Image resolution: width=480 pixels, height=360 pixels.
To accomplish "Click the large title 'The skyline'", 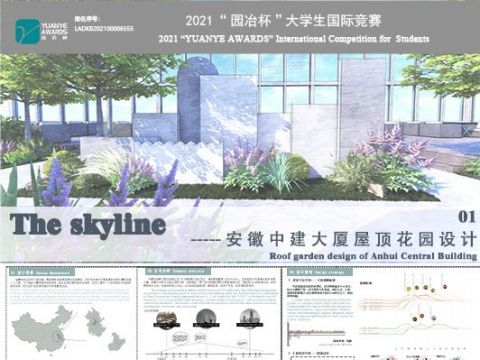I will coord(88,225).
